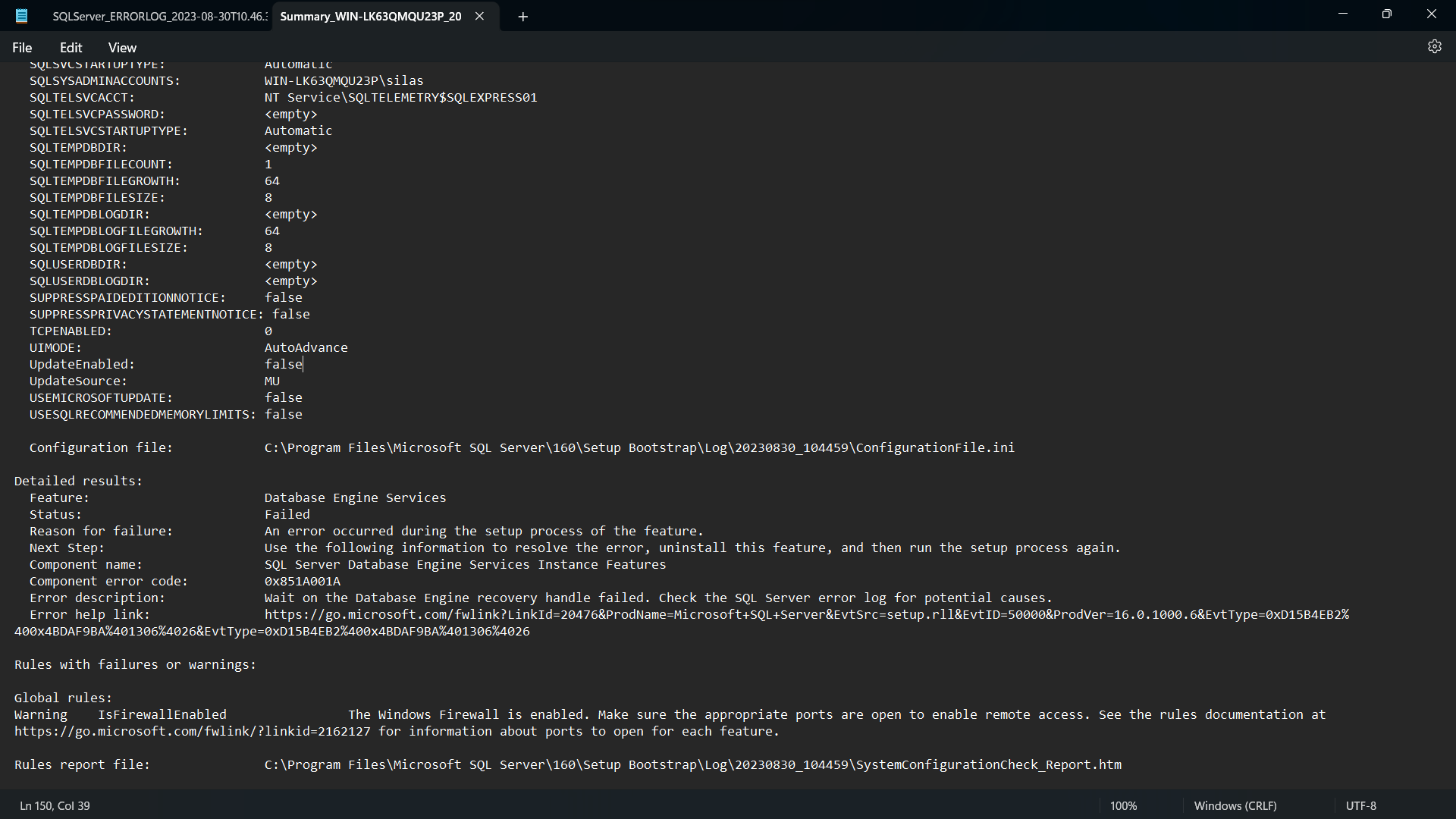Click the UIMODE 'AutoAdvance' value

click(306, 348)
